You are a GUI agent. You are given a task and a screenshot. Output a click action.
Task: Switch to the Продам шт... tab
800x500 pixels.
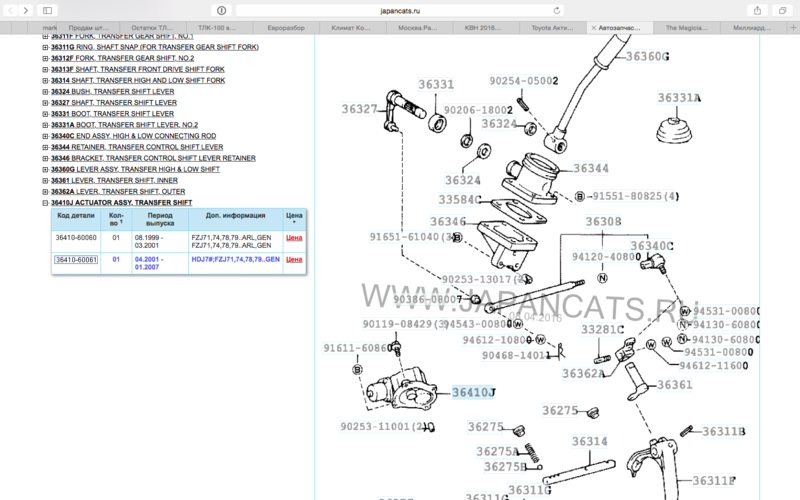point(88,28)
